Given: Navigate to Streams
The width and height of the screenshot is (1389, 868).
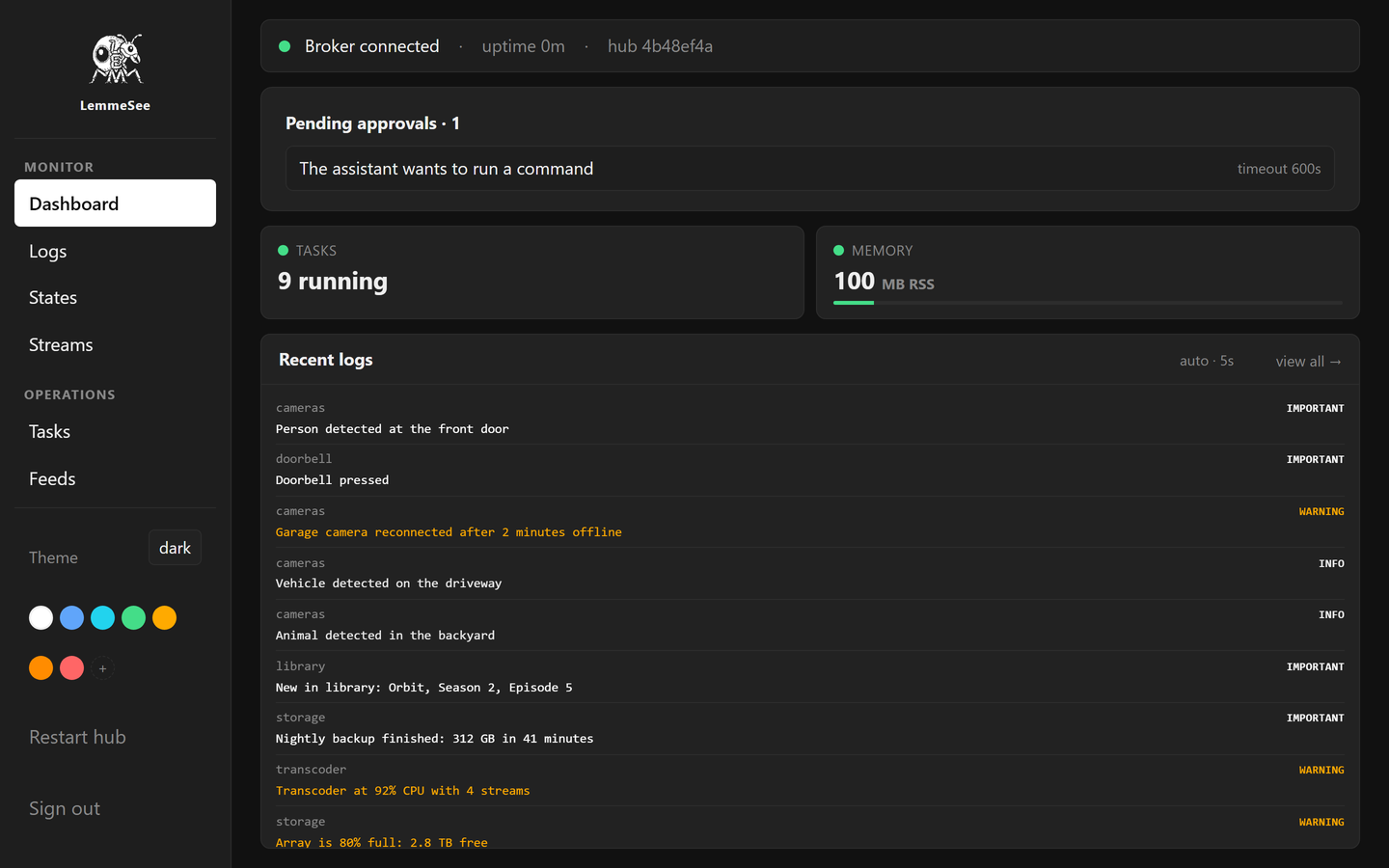Looking at the screenshot, I should 115,345.
